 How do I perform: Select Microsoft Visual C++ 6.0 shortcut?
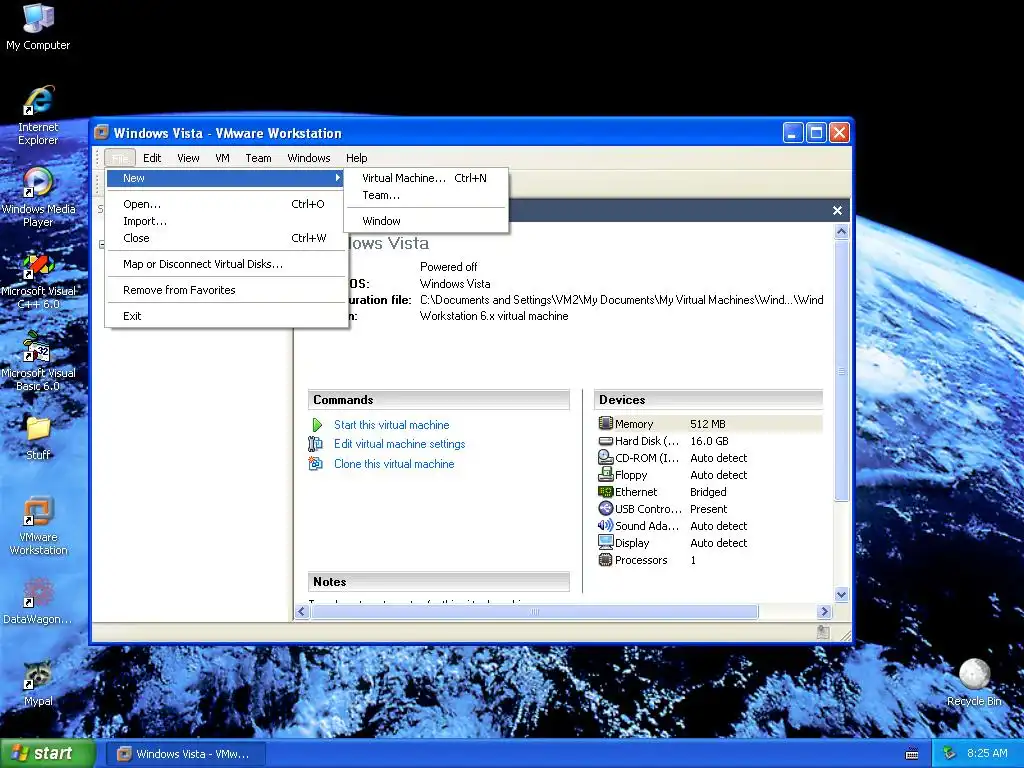38,280
